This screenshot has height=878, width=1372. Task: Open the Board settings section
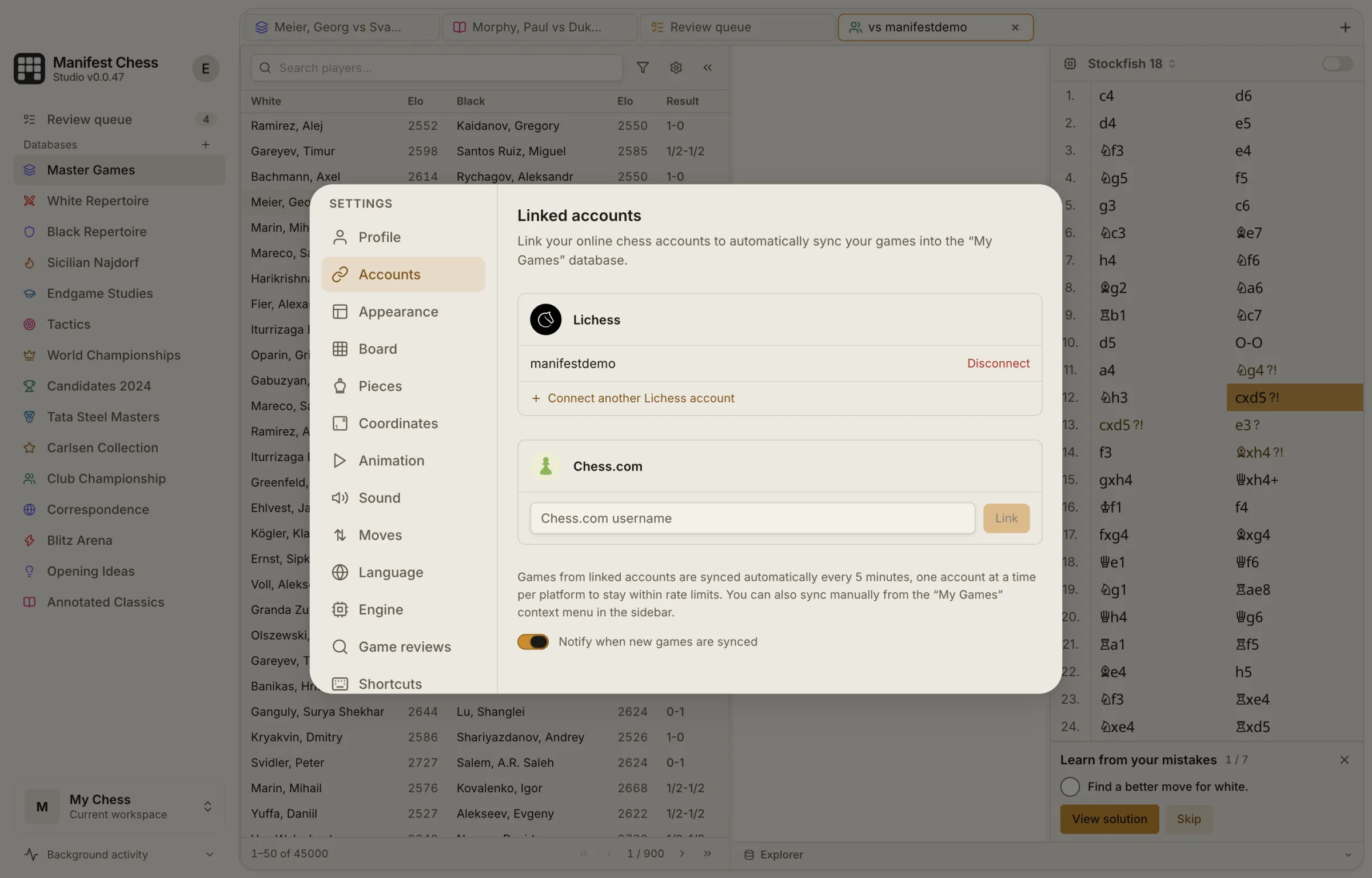click(x=403, y=349)
